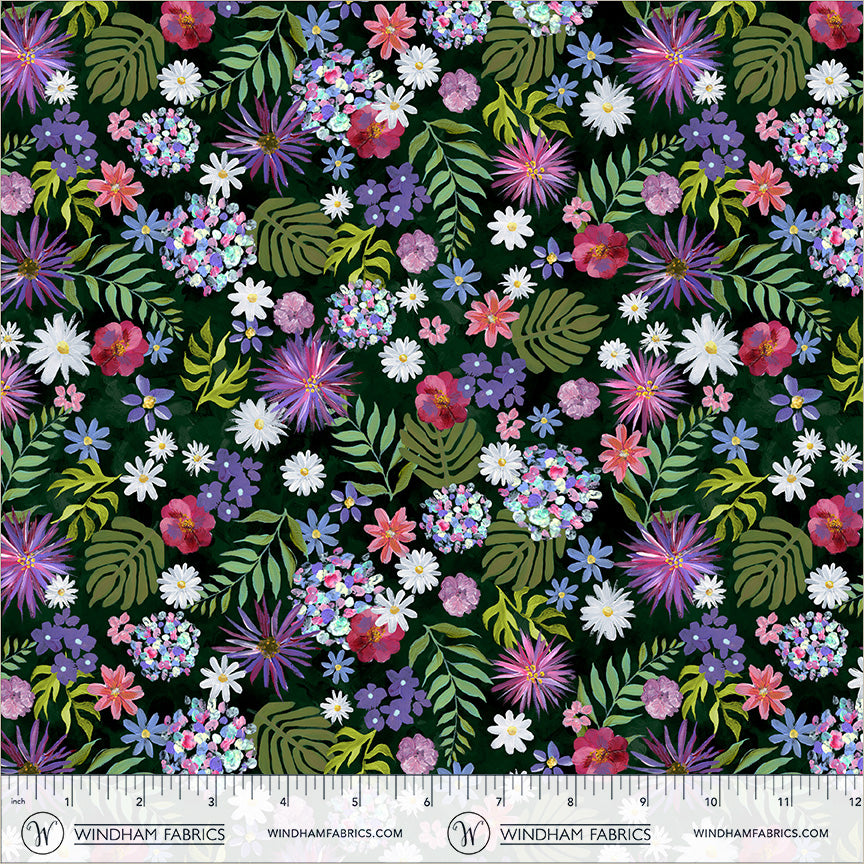Viewport: 864px width, 864px height.
Task: Click the ruler number 3
Action: pos(212,801)
